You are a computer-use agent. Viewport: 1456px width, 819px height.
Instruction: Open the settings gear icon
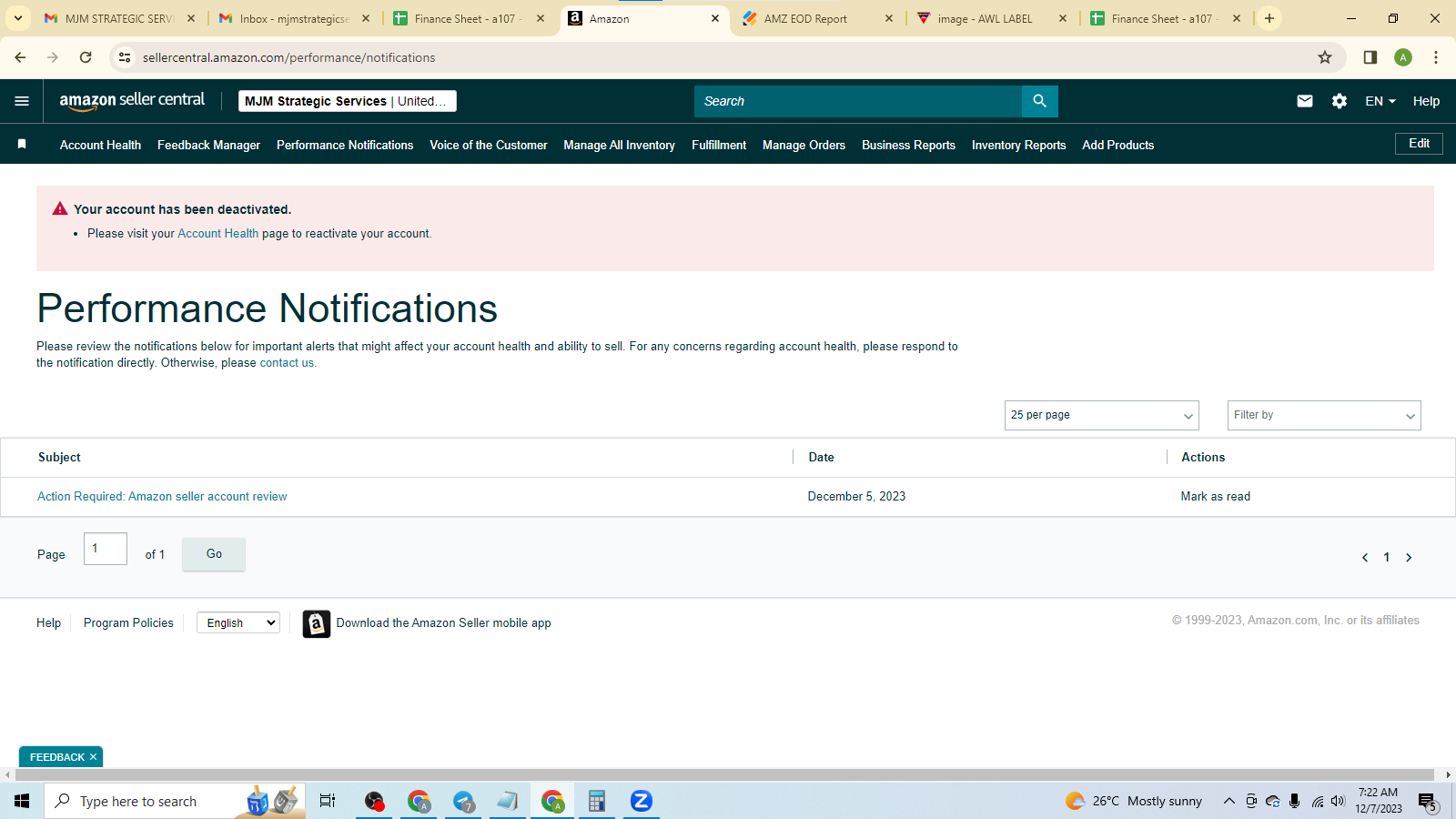click(1340, 101)
